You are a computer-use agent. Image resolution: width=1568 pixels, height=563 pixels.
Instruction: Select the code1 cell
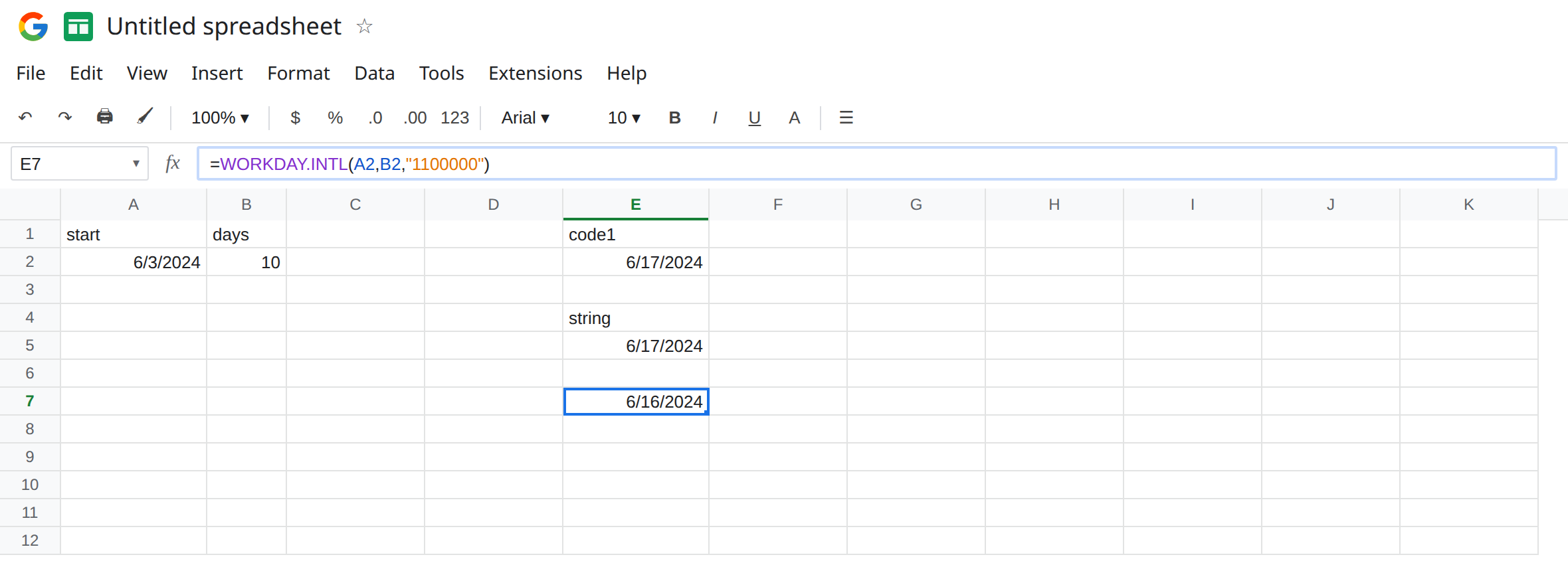[x=636, y=234]
